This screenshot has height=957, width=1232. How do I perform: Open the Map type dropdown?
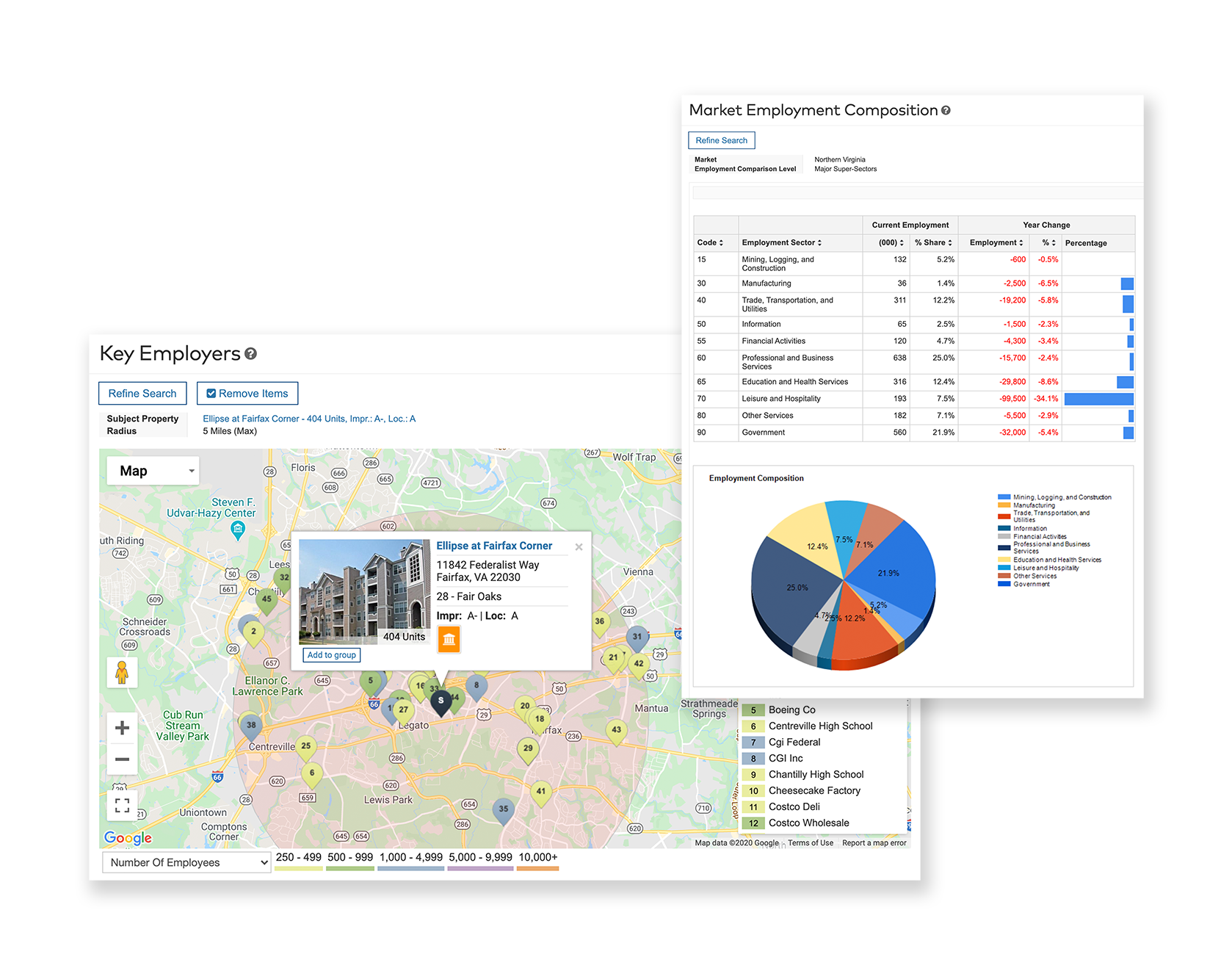click(x=153, y=471)
